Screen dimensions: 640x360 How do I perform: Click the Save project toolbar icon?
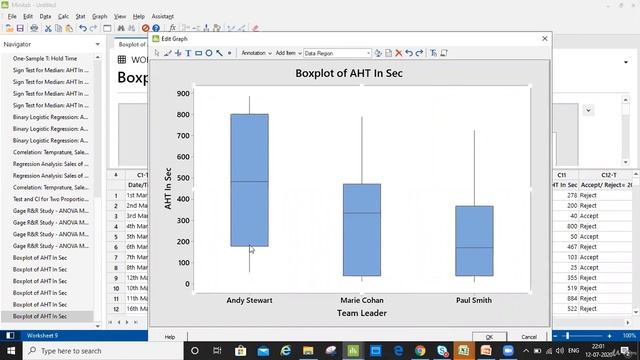(20, 28)
